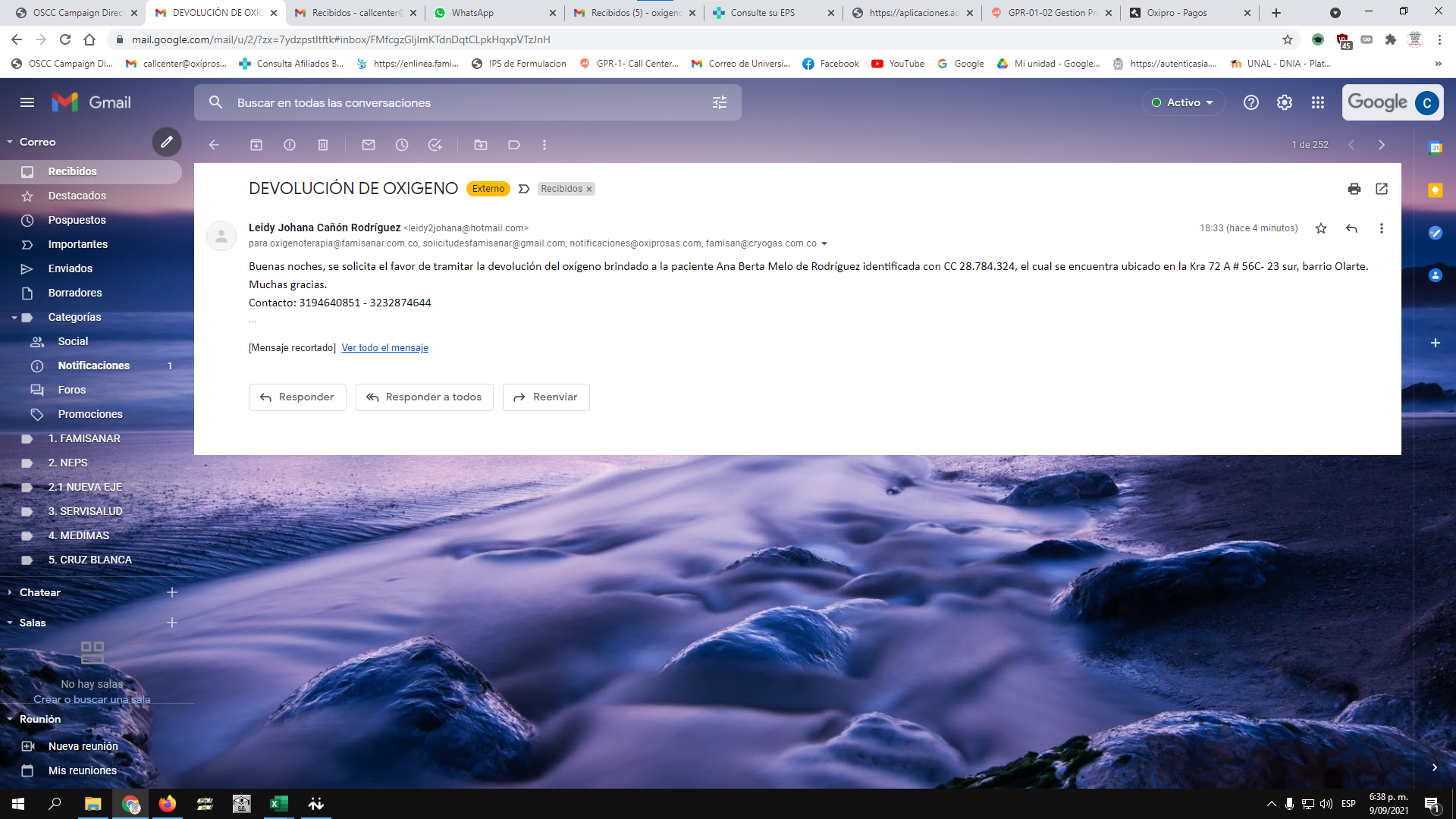Open Gmail support help icon
1456x819 pixels.
[x=1251, y=102]
